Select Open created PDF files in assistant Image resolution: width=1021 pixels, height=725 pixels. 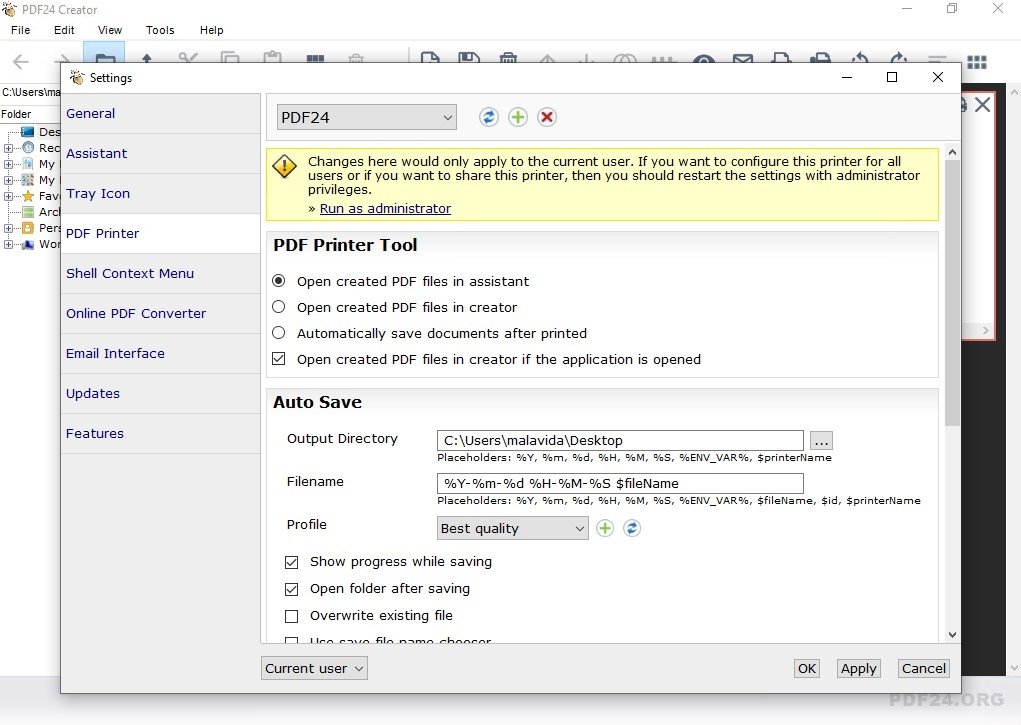(279, 281)
